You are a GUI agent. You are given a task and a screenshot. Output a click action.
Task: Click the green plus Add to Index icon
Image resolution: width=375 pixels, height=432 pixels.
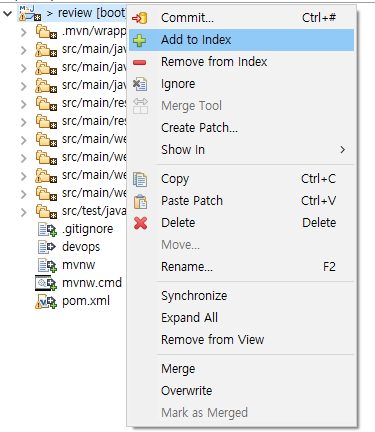click(140, 40)
